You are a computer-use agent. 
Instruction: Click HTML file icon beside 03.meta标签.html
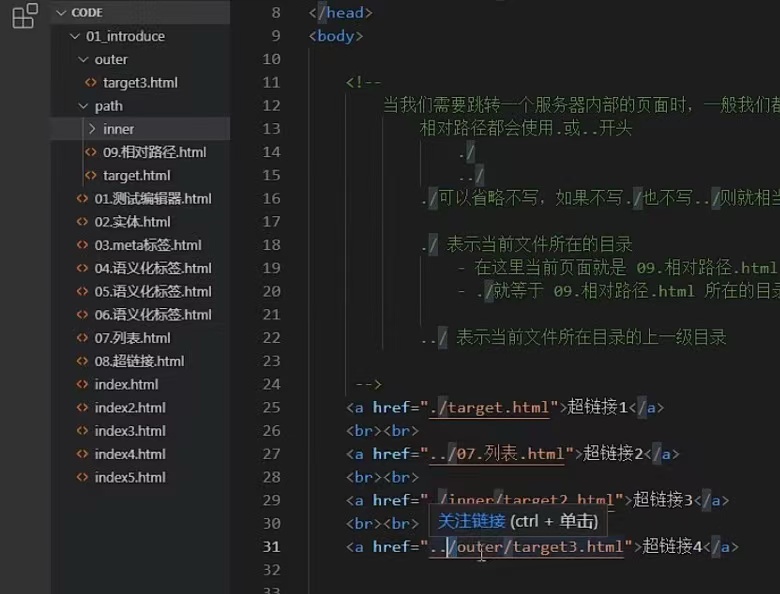82,245
